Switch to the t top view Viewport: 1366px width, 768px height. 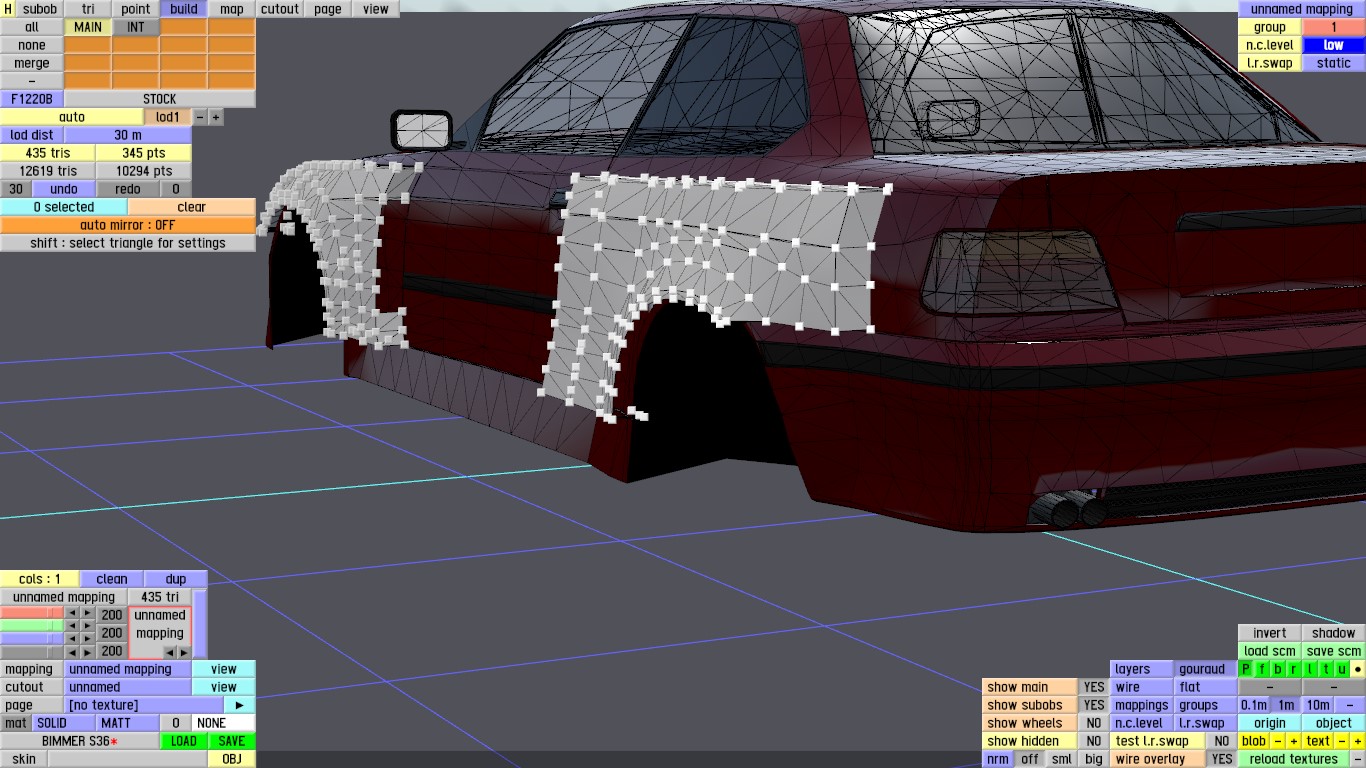coord(1326,669)
